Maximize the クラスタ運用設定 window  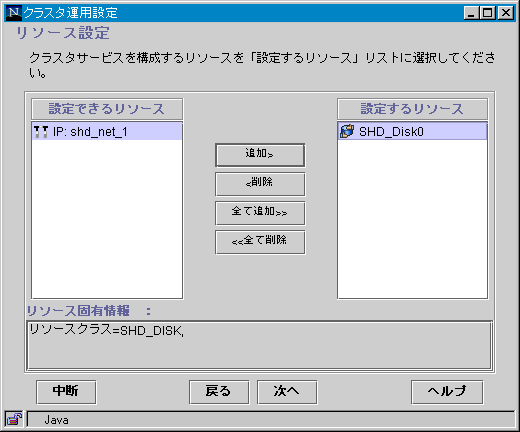coord(487,13)
